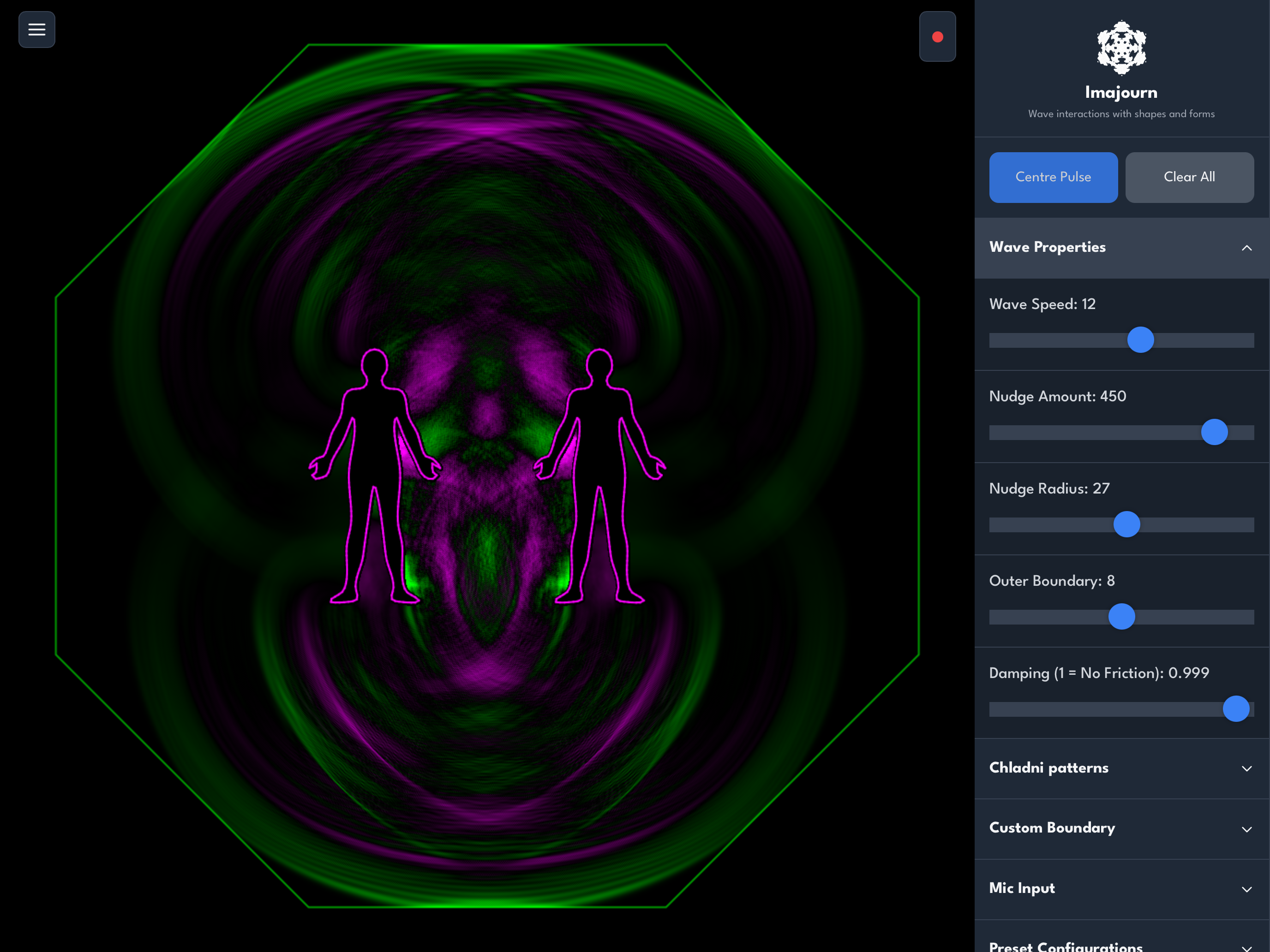Nudge the wave canvas between the figures

click(487, 488)
